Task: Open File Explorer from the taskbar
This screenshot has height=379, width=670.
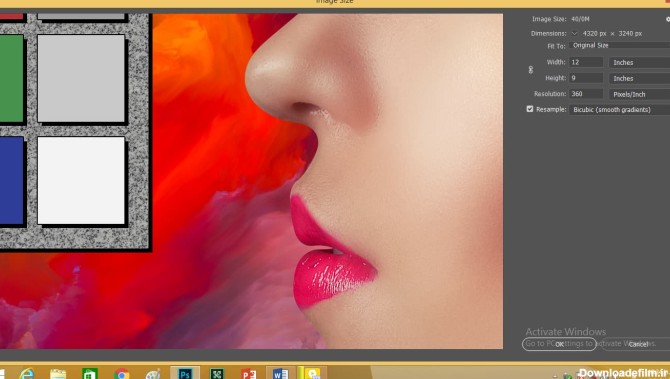Action: pos(58,374)
